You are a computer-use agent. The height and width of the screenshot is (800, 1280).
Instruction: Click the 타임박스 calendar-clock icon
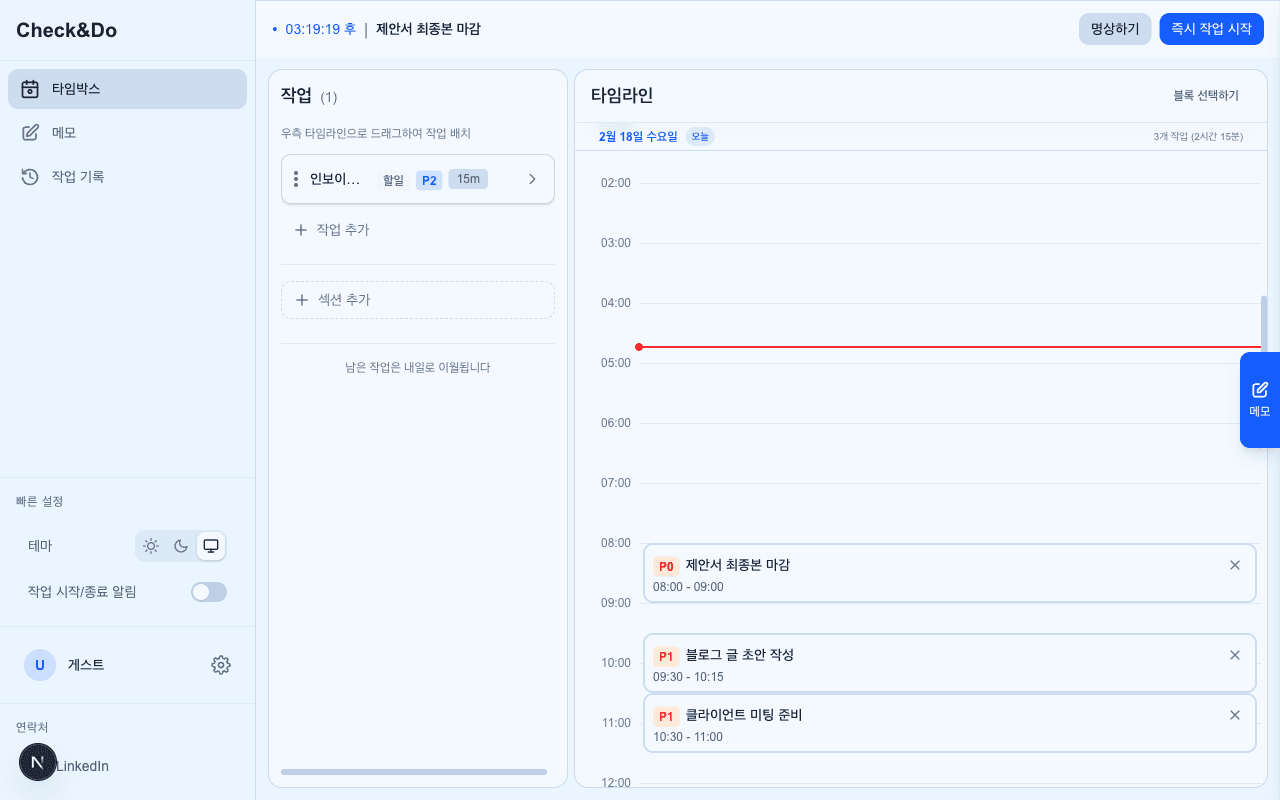click(x=30, y=89)
